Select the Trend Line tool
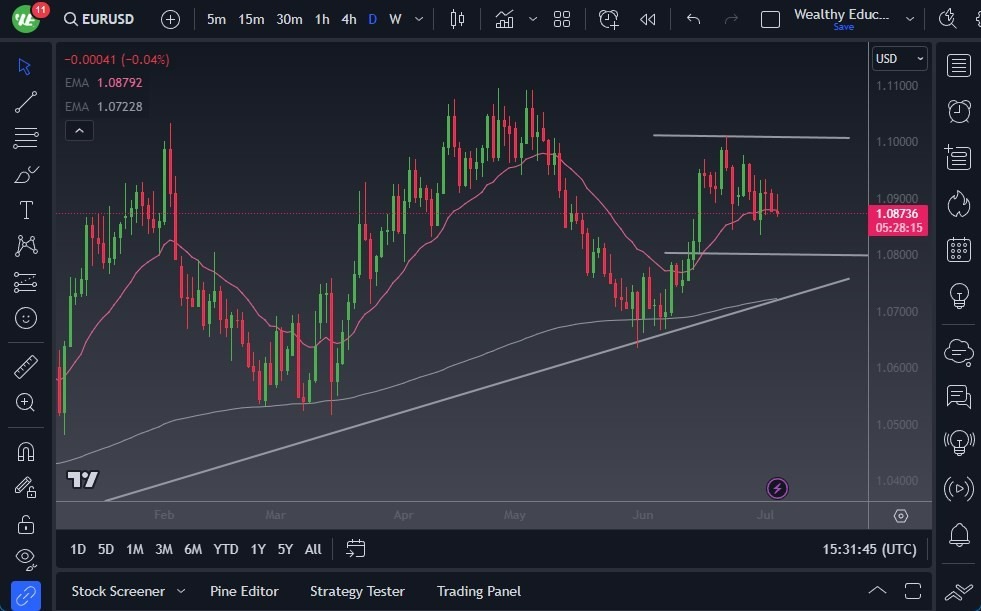This screenshot has height=611, width=981. click(26, 102)
